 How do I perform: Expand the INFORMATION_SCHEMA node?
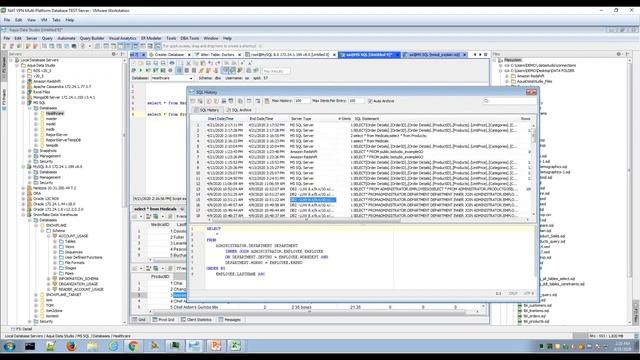pos(49,279)
